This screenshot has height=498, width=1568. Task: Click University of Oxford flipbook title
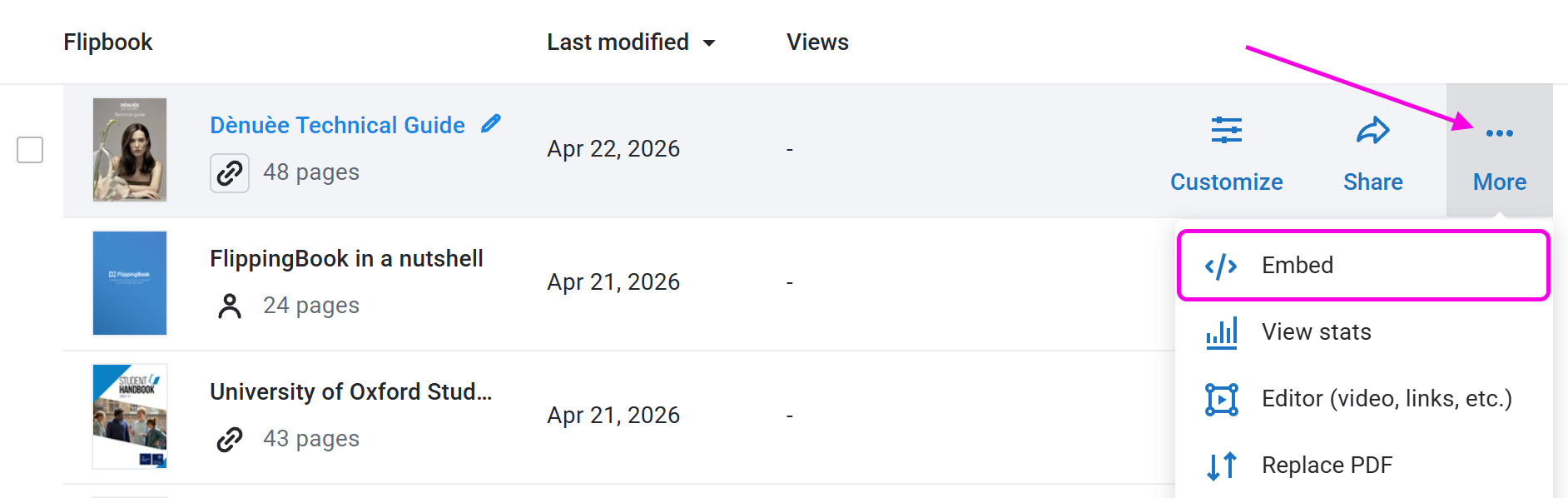tap(350, 392)
